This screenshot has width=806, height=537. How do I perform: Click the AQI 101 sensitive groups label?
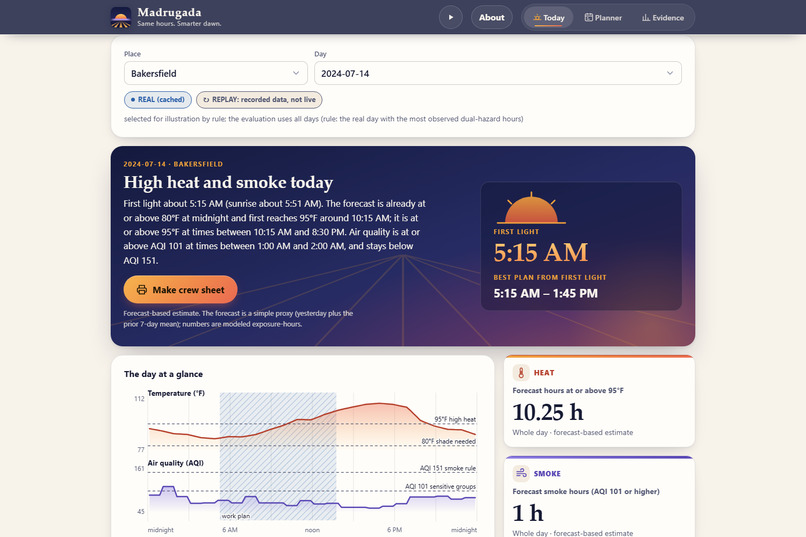tap(441, 486)
